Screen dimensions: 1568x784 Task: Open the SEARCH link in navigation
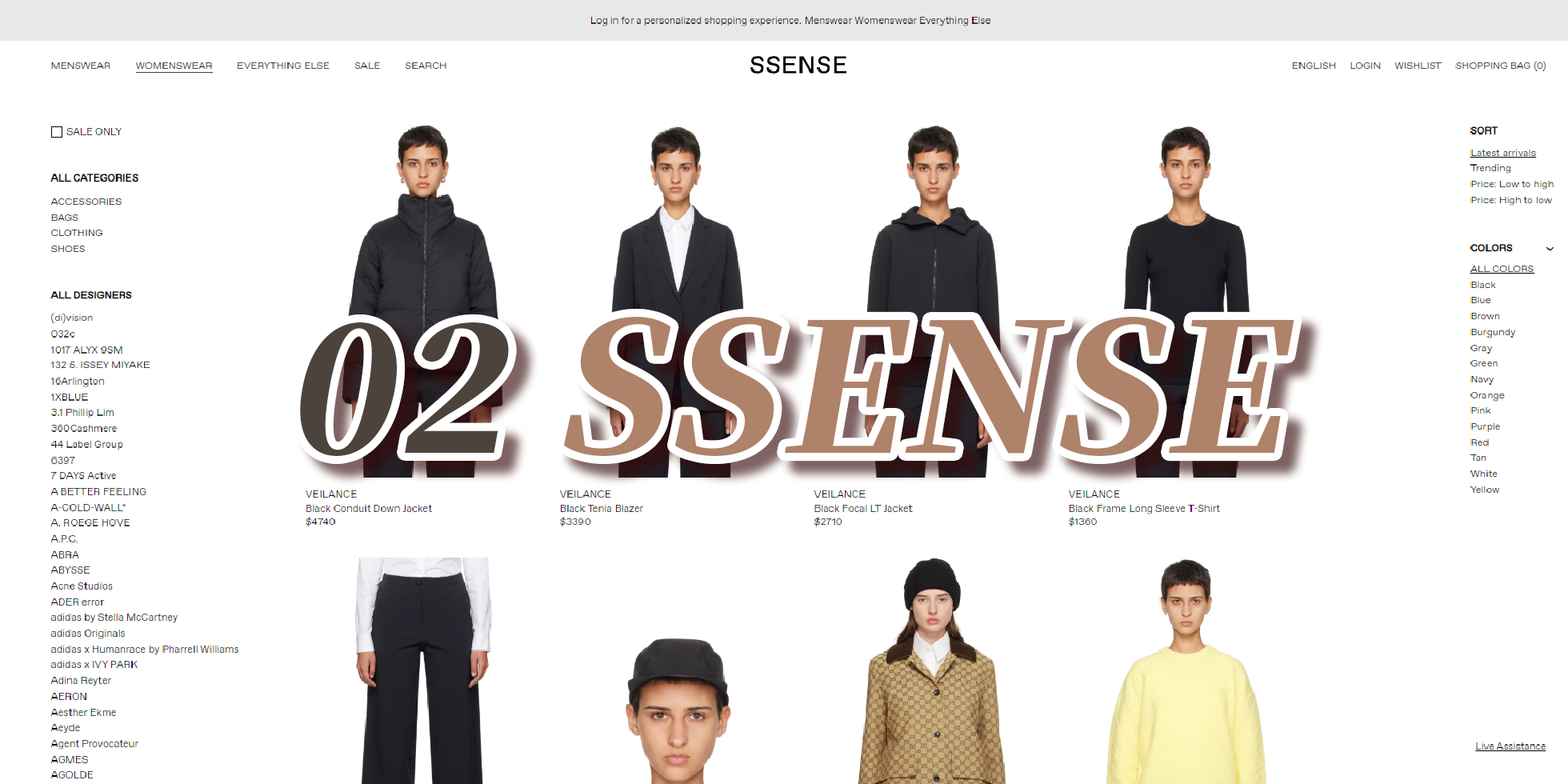pos(426,66)
